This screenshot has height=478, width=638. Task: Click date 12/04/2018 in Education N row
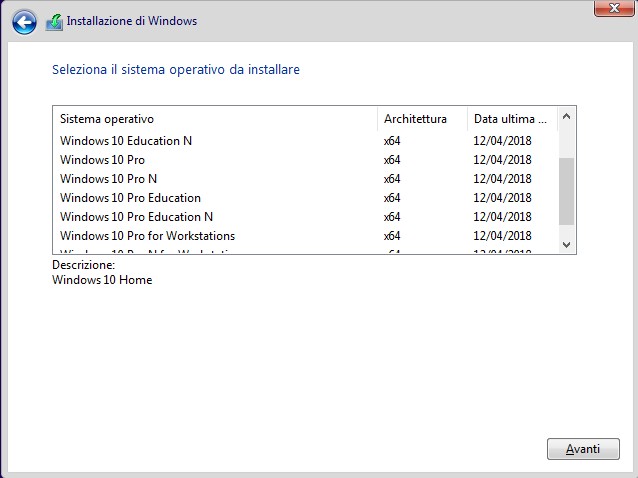click(x=503, y=141)
